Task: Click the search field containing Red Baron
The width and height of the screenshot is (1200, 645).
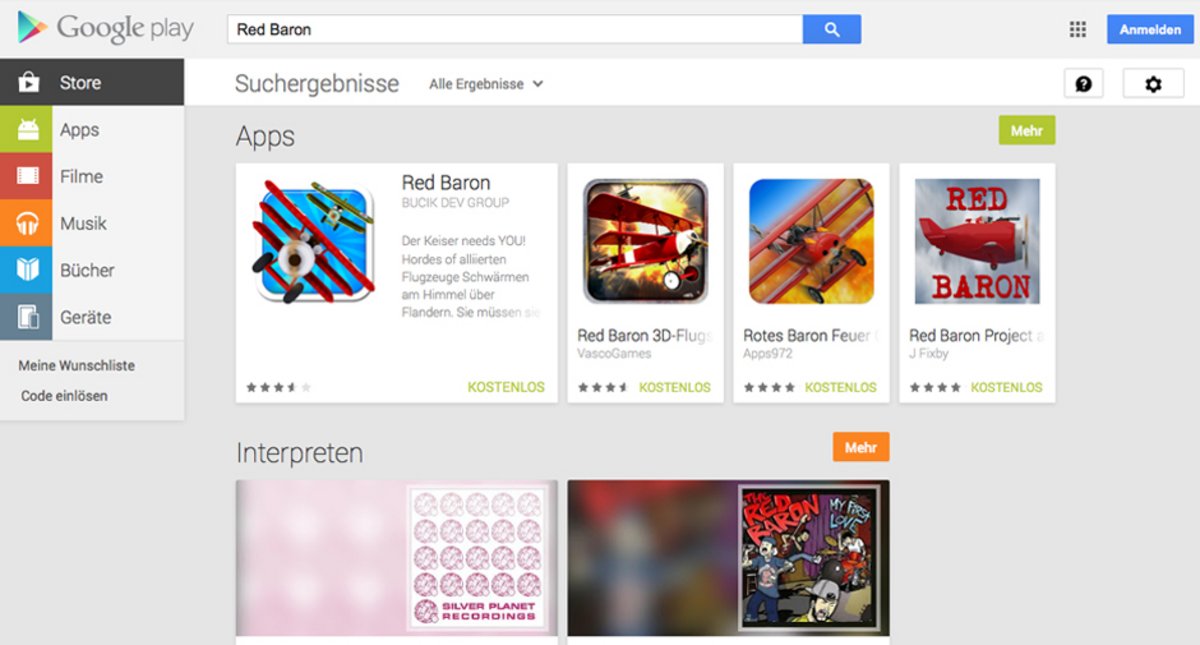Action: tap(515, 29)
